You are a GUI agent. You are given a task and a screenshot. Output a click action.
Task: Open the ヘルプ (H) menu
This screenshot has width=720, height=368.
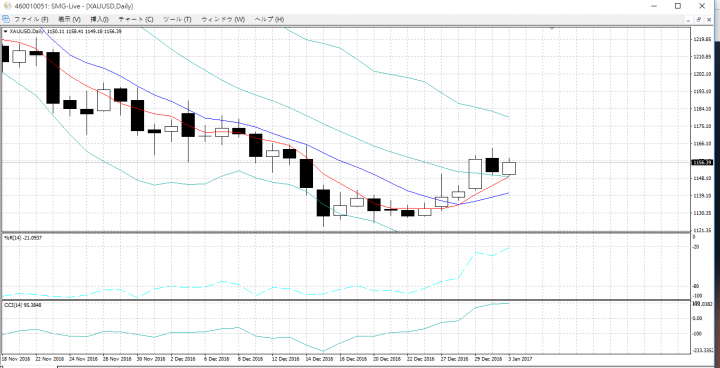269,19
